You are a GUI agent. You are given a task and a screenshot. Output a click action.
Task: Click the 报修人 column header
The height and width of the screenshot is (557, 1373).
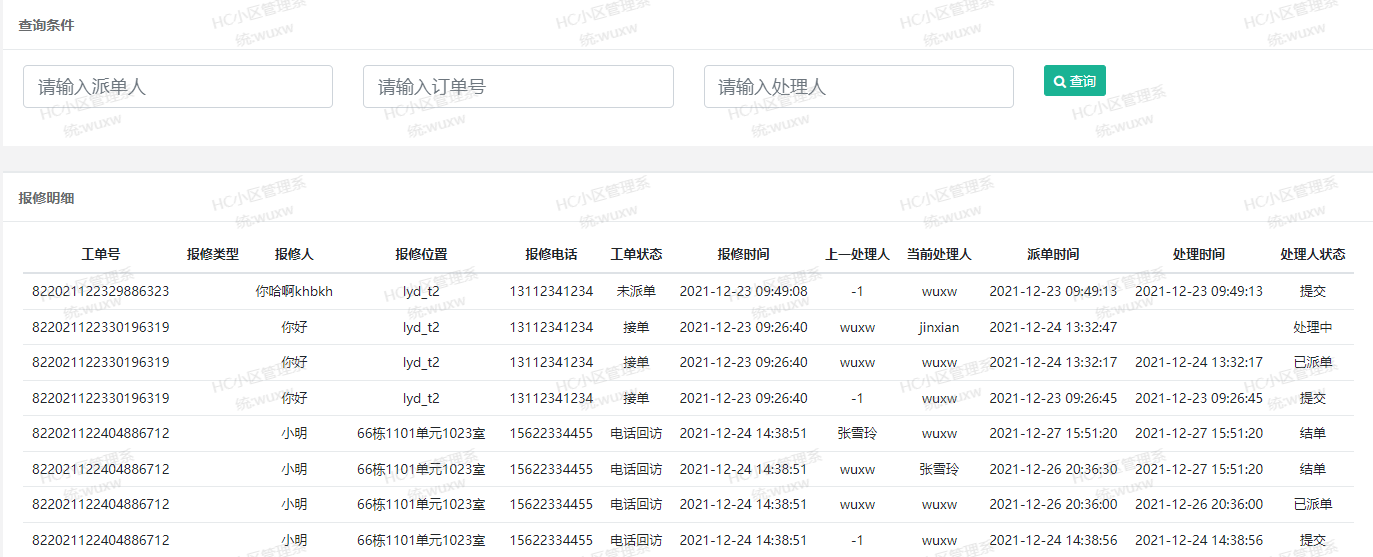point(294,254)
